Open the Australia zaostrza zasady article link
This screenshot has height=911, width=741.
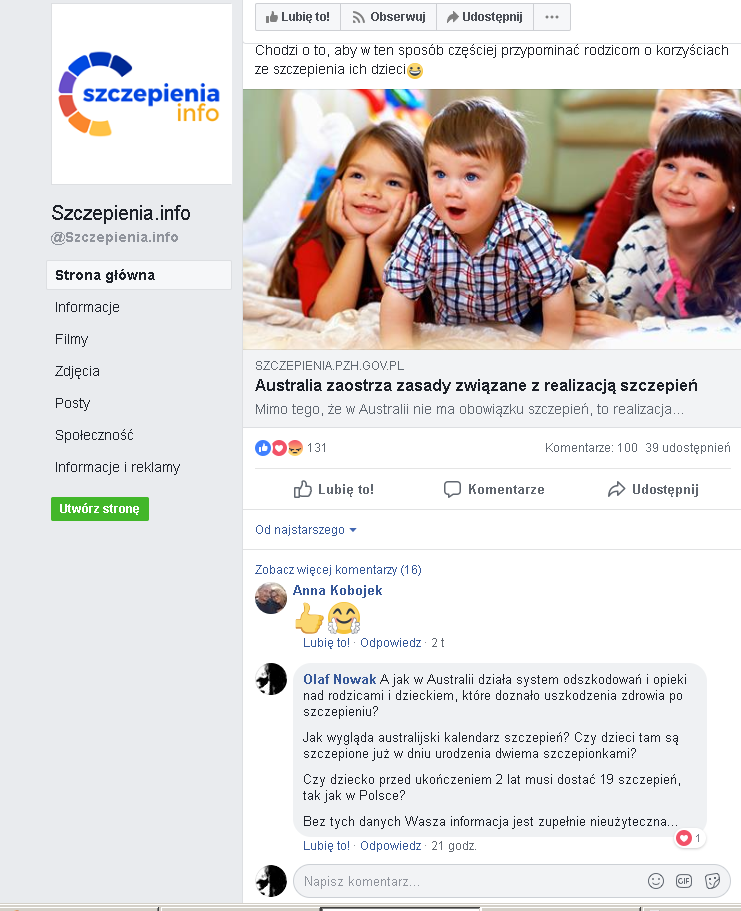[x=476, y=386]
